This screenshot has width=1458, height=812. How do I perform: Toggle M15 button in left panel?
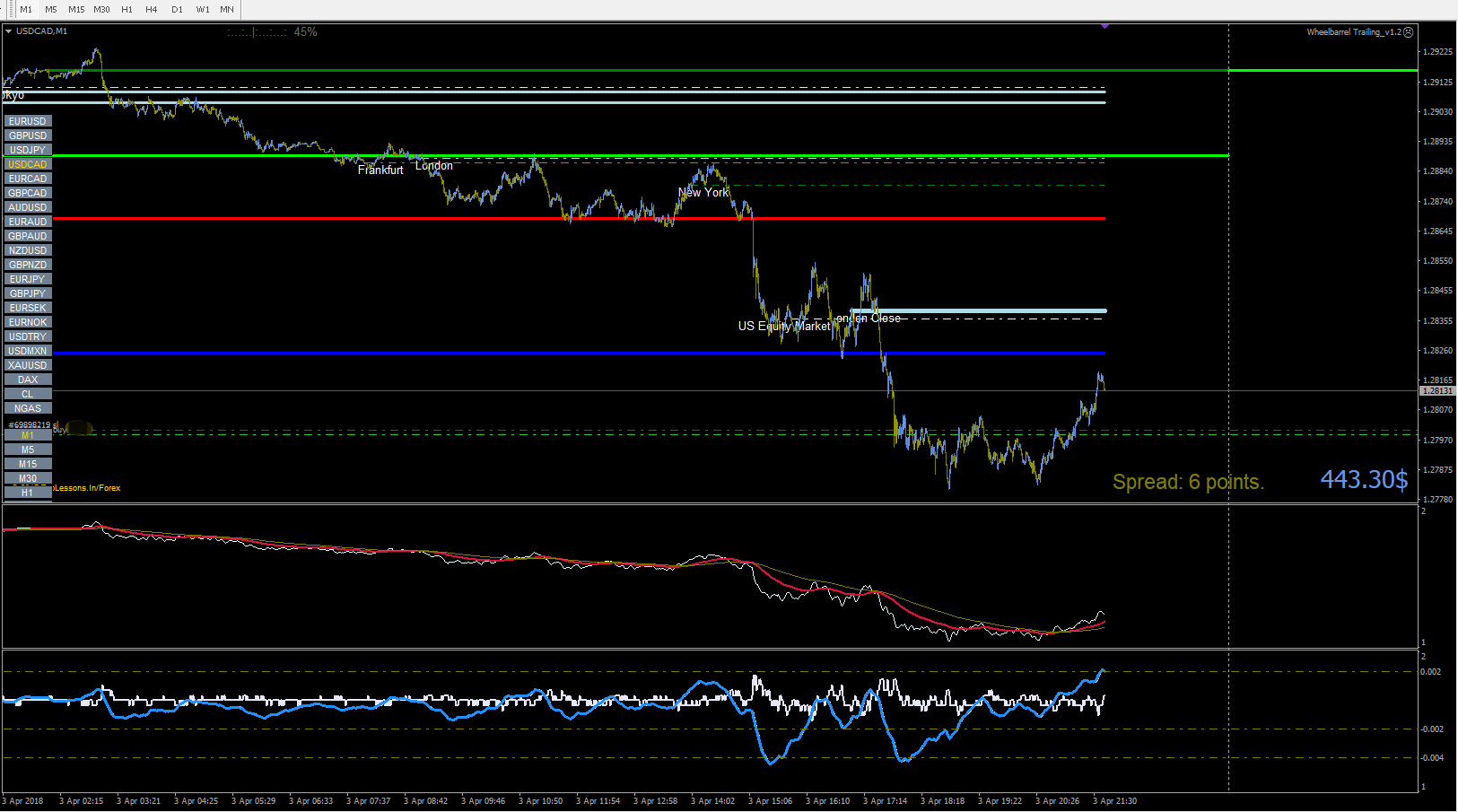(28, 464)
